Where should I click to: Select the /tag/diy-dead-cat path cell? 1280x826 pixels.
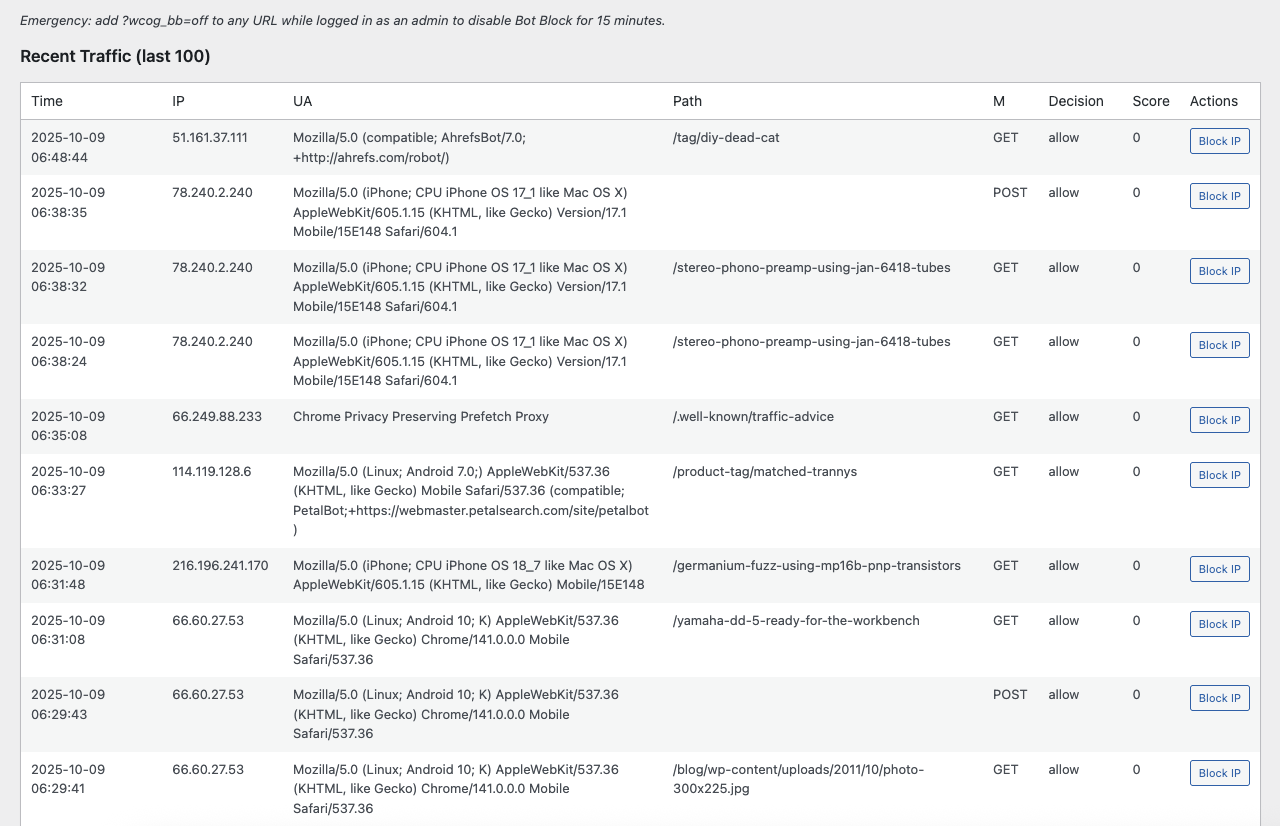pos(726,138)
